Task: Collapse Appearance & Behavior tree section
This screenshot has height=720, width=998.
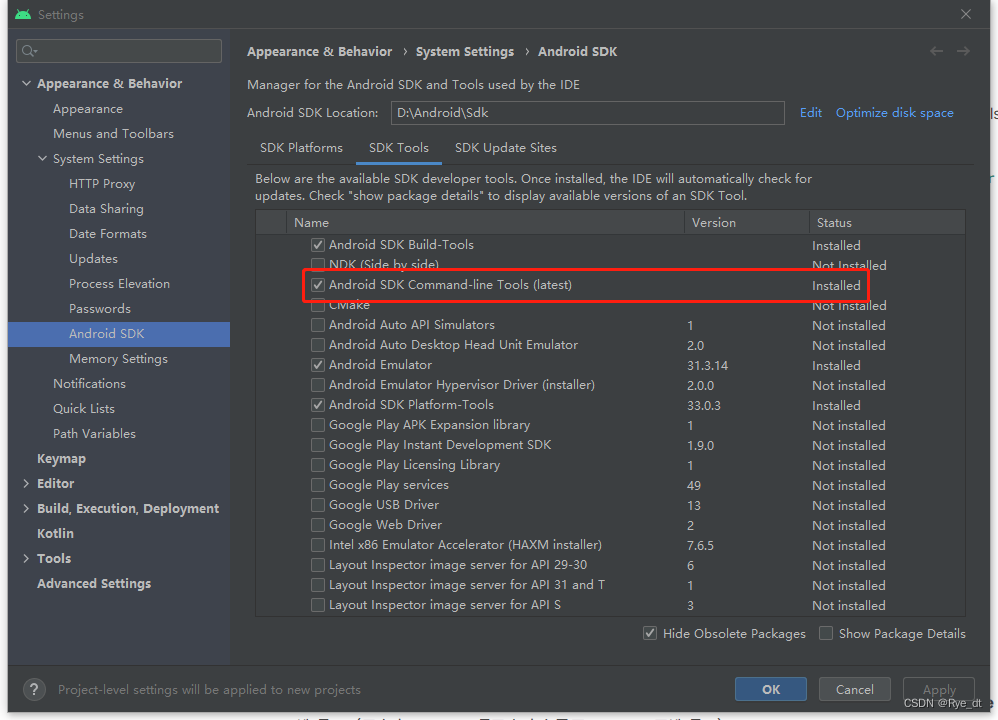Action: tap(26, 83)
